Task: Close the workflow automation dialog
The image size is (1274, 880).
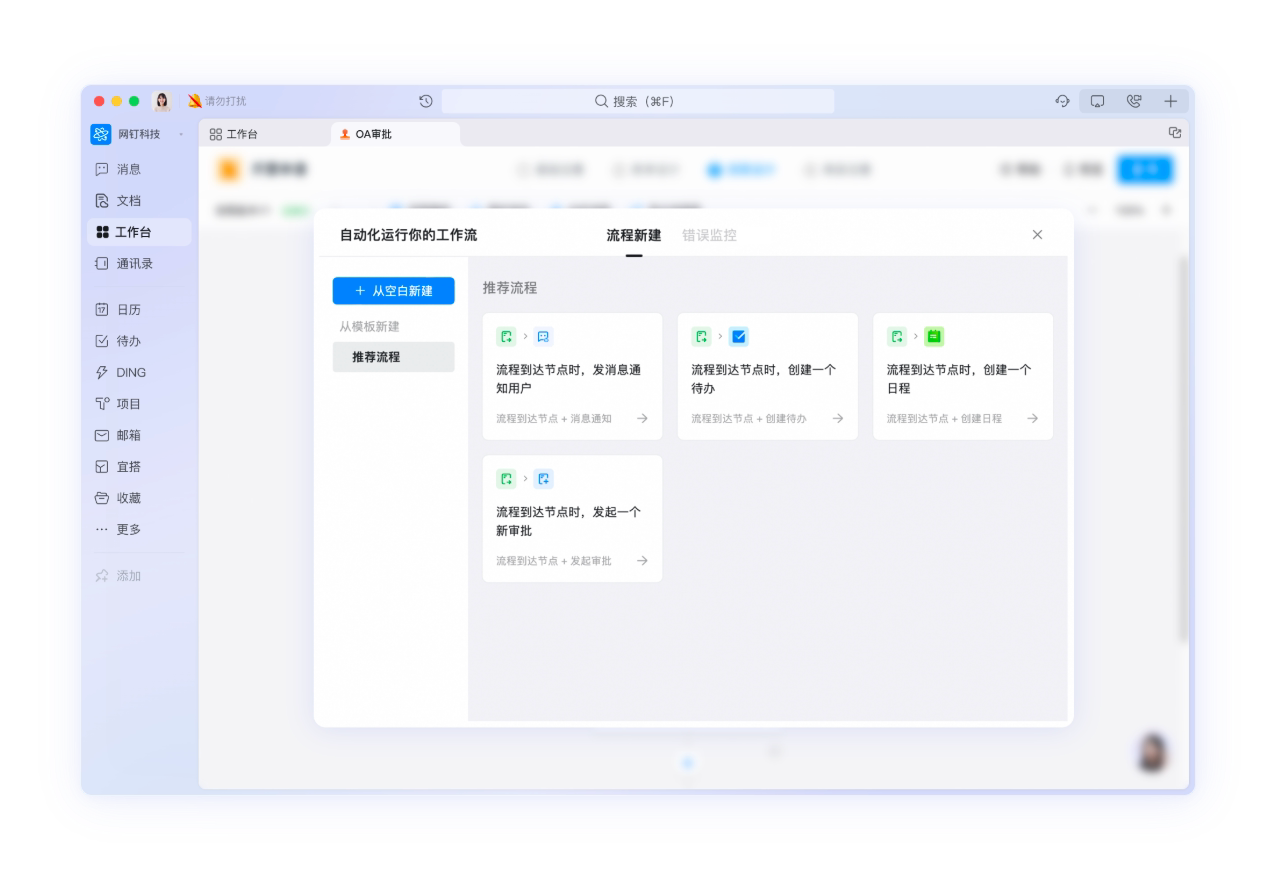Action: click(x=1037, y=235)
